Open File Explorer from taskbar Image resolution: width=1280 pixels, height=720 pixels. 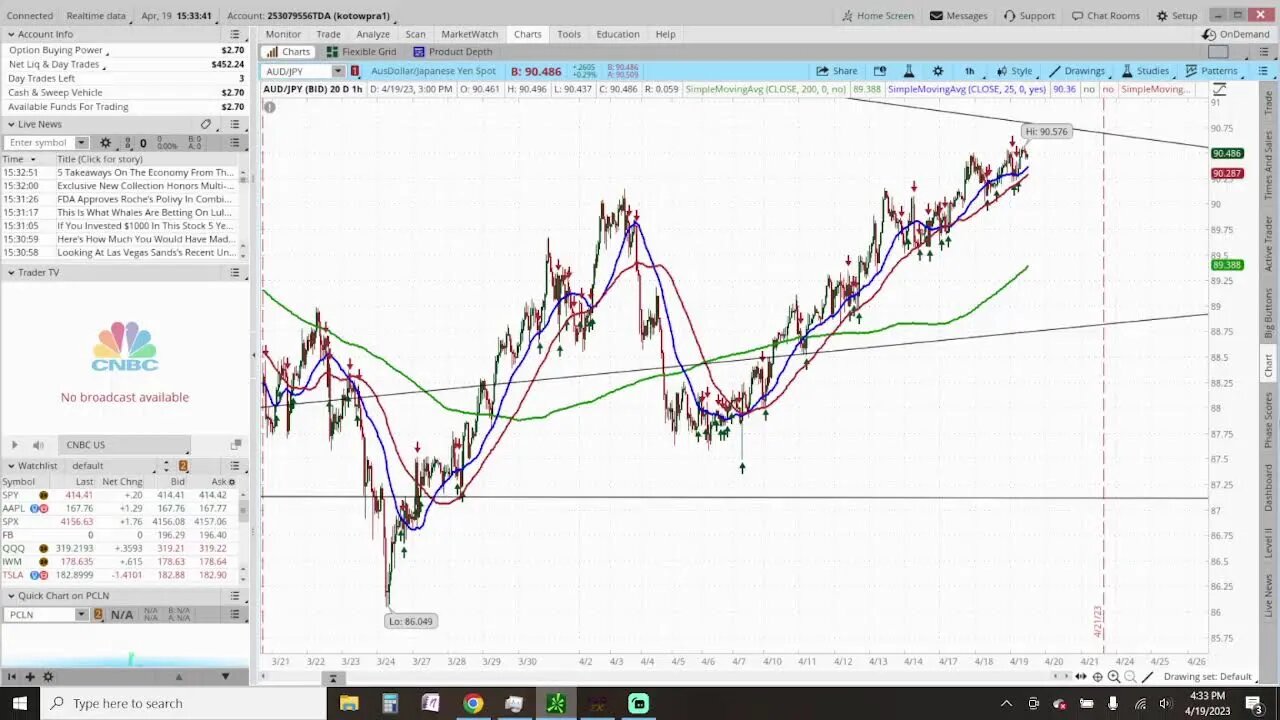[349, 703]
